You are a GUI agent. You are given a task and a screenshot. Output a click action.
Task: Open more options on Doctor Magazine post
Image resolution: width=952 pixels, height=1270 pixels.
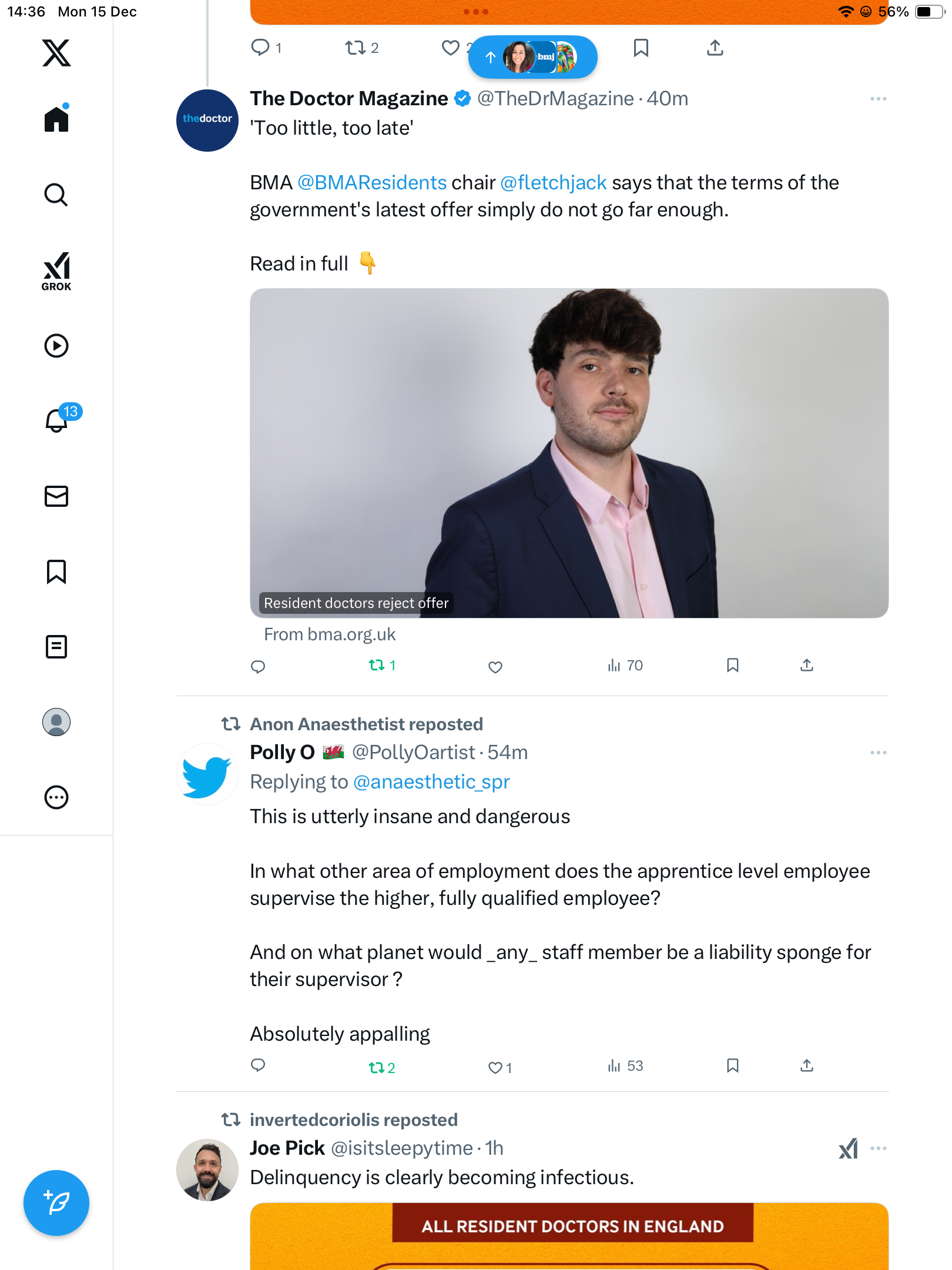pyautogui.click(x=878, y=99)
